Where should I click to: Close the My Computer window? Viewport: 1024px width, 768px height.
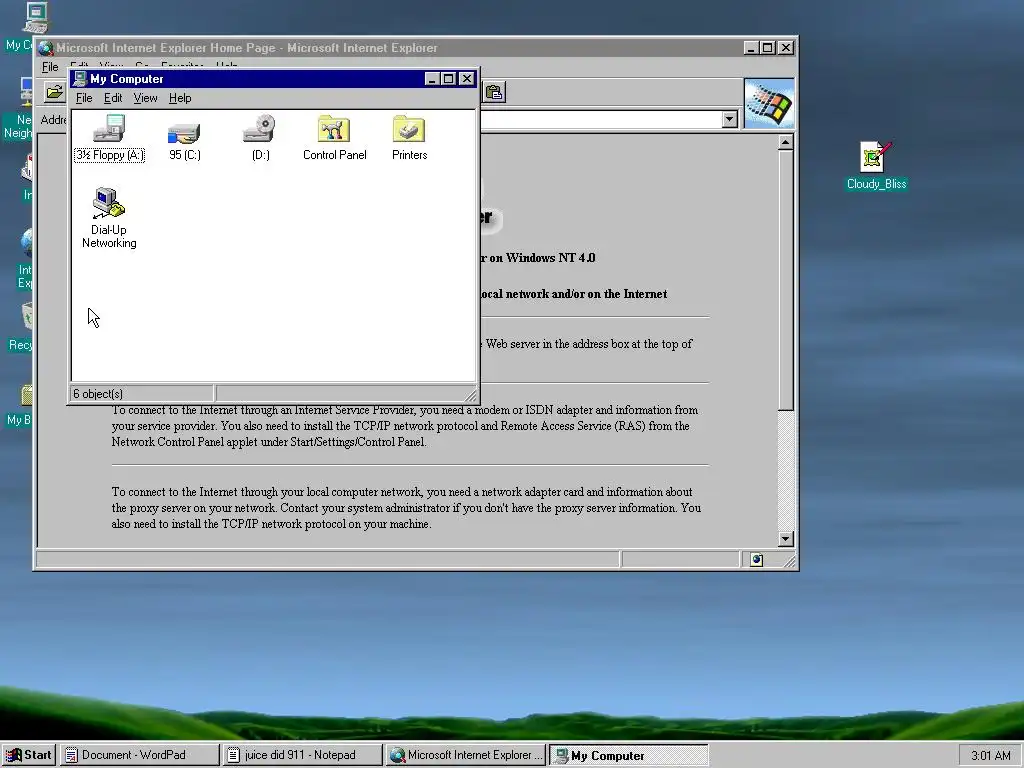point(466,79)
